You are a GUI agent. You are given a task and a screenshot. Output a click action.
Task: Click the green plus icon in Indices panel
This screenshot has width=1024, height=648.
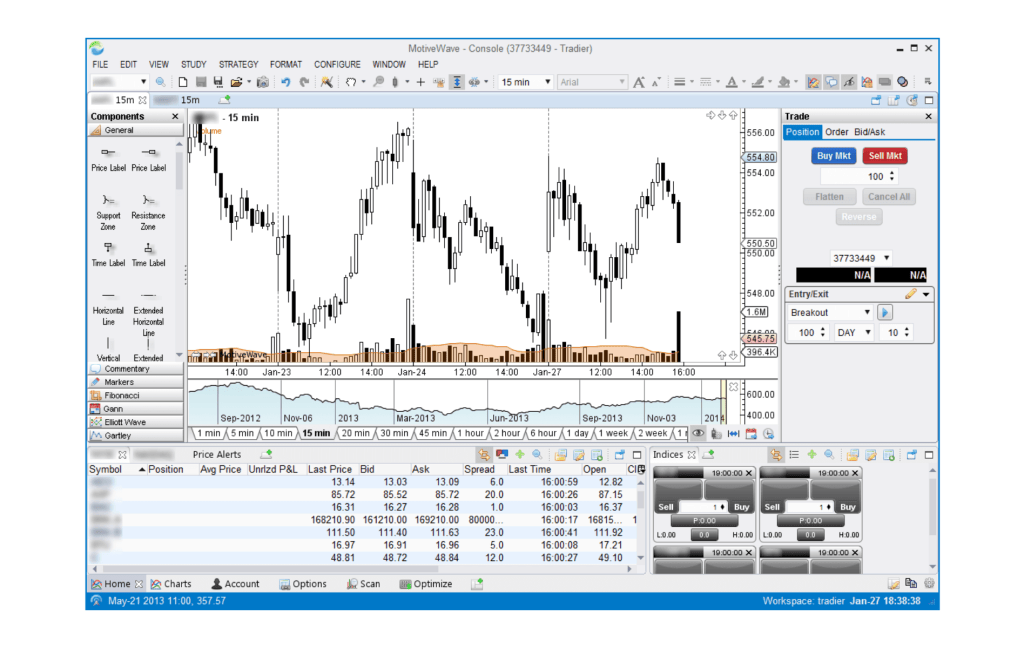click(x=811, y=455)
